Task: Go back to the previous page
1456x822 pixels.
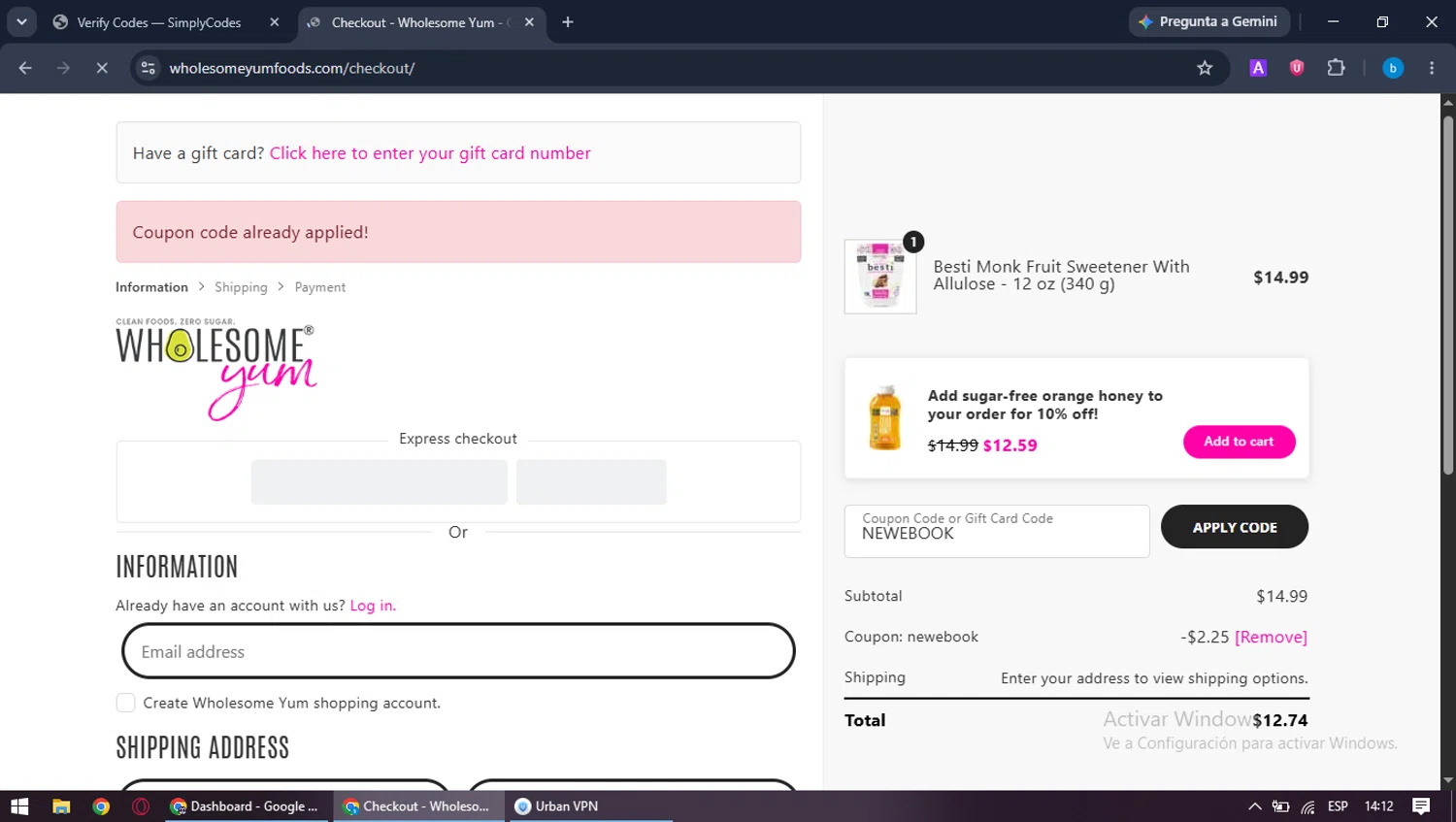Action: 25,68
